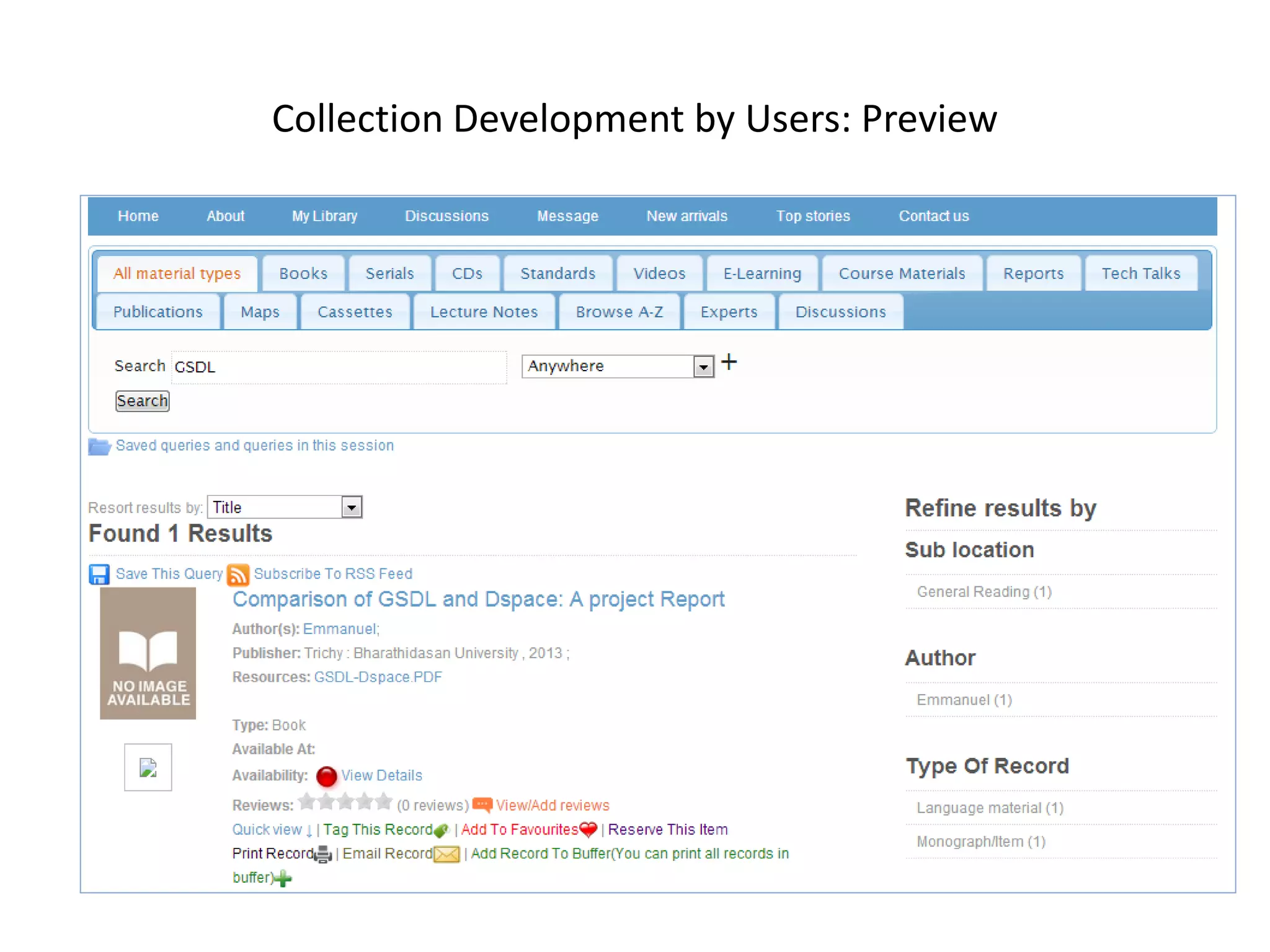
Task: Open the Discussions material tab
Action: [841, 312]
